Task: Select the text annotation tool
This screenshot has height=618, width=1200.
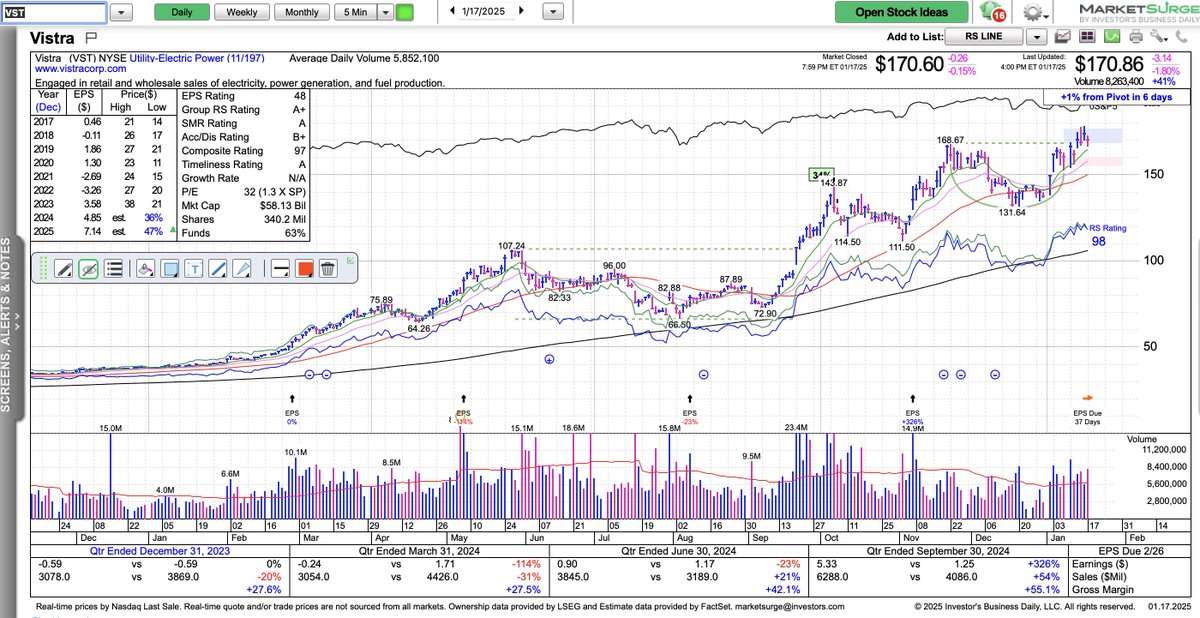Action: pos(194,268)
